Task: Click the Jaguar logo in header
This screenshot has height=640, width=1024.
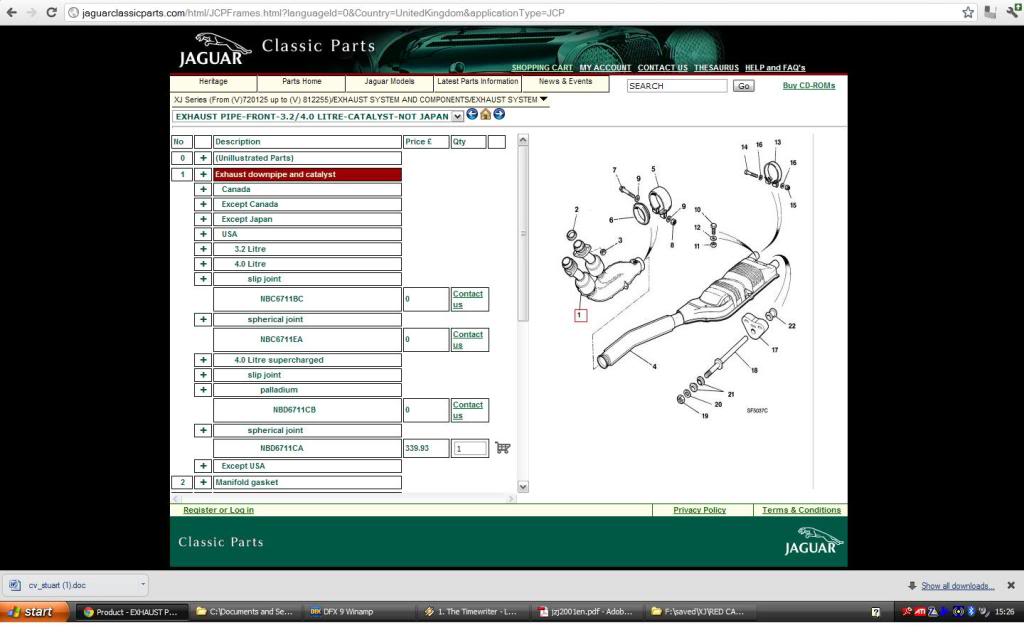Action: point(215,50)
